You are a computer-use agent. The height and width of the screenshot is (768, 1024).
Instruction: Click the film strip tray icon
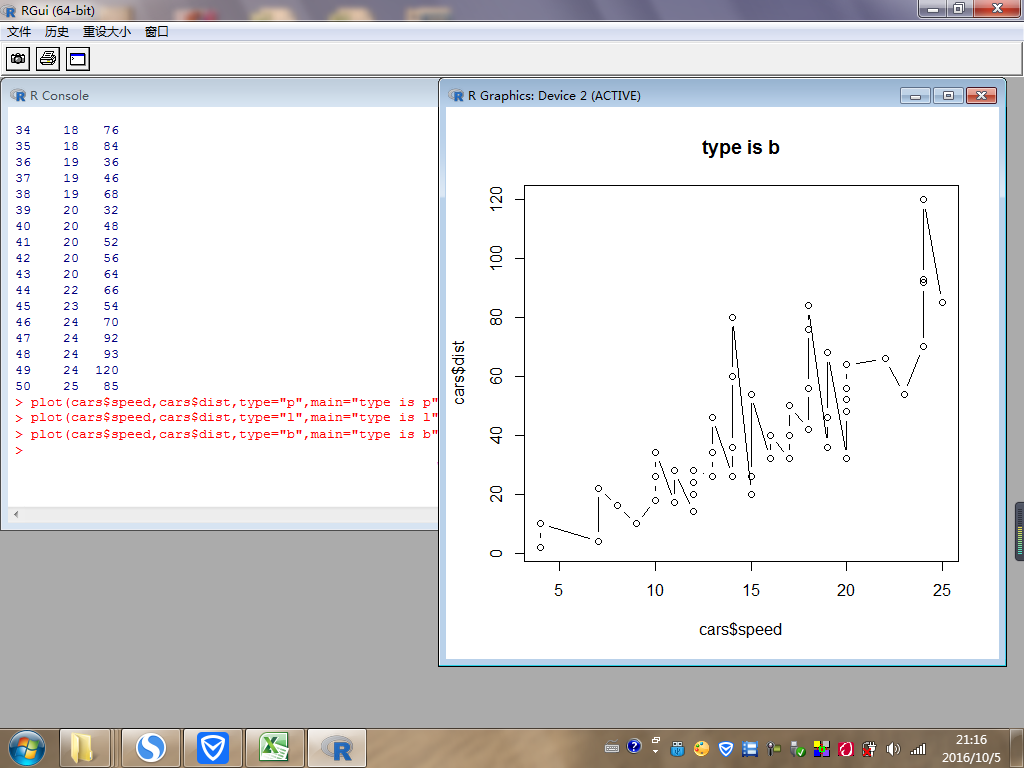750,749
